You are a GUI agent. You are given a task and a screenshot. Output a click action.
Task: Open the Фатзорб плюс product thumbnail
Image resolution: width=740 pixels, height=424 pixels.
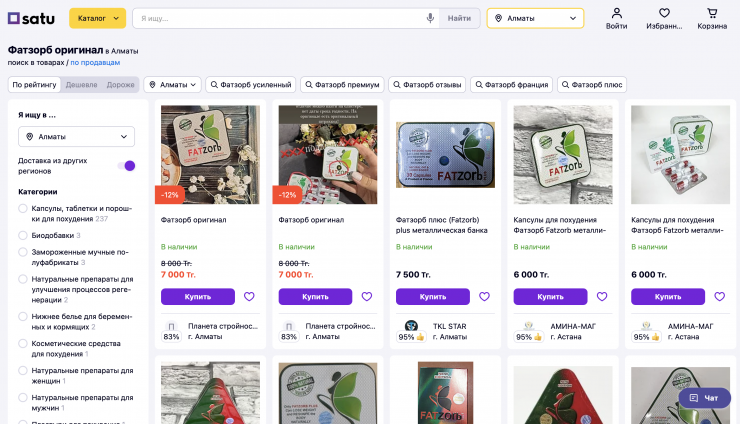445,155
